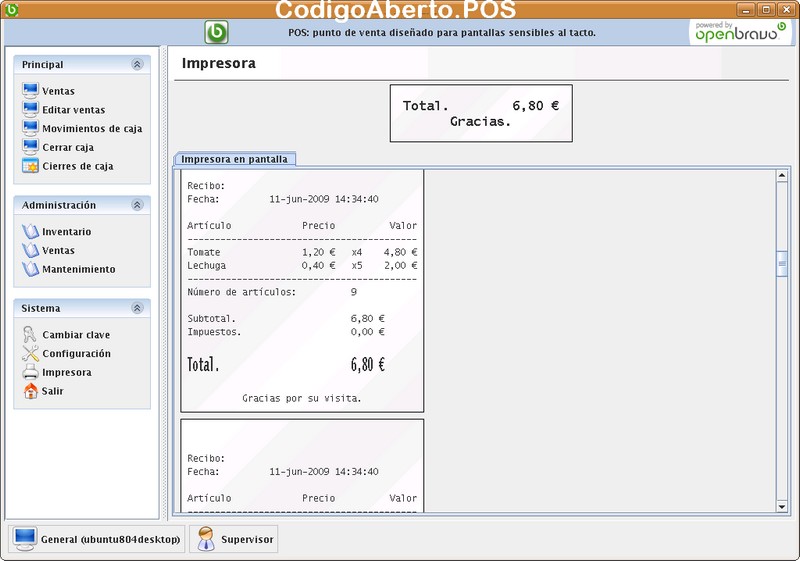Click Número de artículos line
800x561 pixels.
coord(272,292)
